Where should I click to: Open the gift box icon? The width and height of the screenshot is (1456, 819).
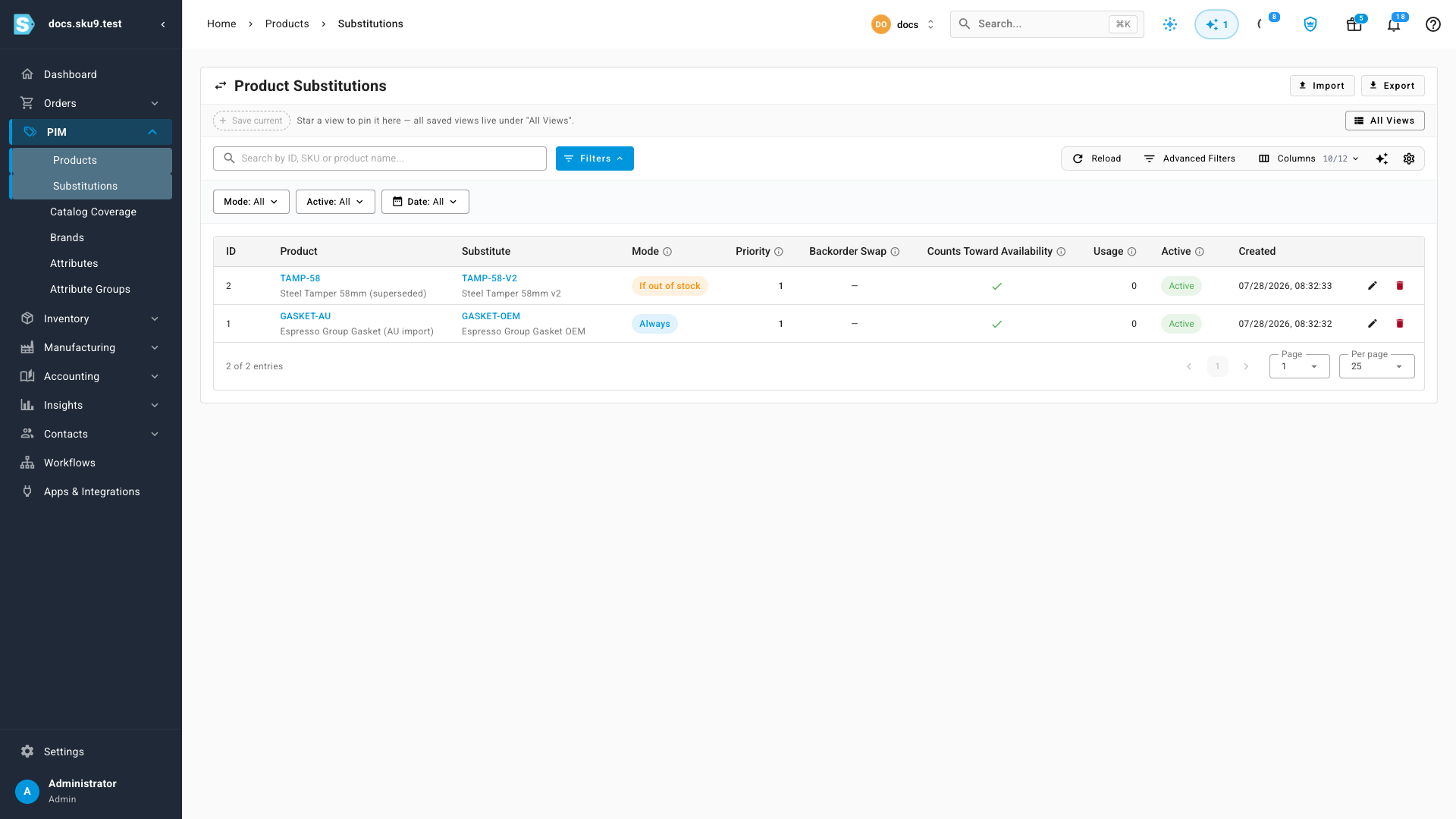coord(1354,24)
